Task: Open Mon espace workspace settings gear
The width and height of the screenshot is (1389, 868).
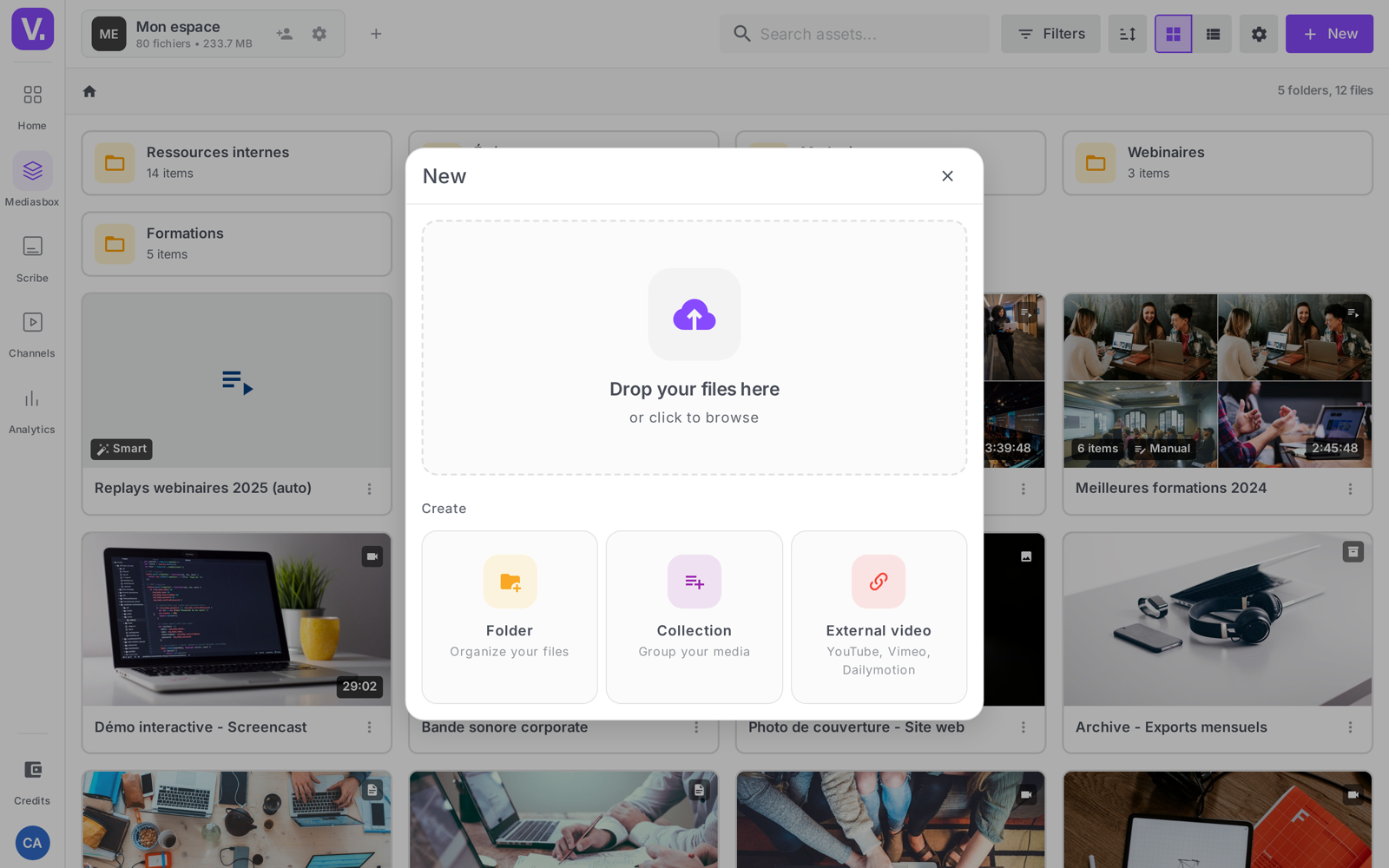Action: click(x=319, y=34)
